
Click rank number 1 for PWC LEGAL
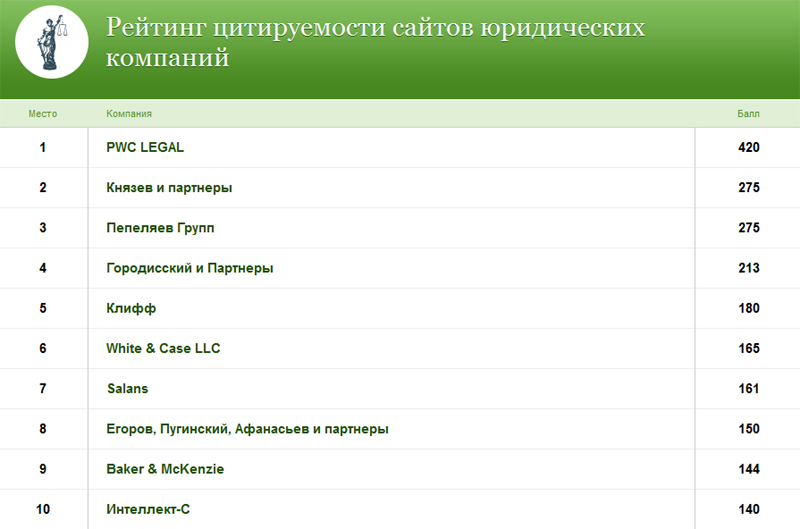pyautogui.click(x=43, y=147)
